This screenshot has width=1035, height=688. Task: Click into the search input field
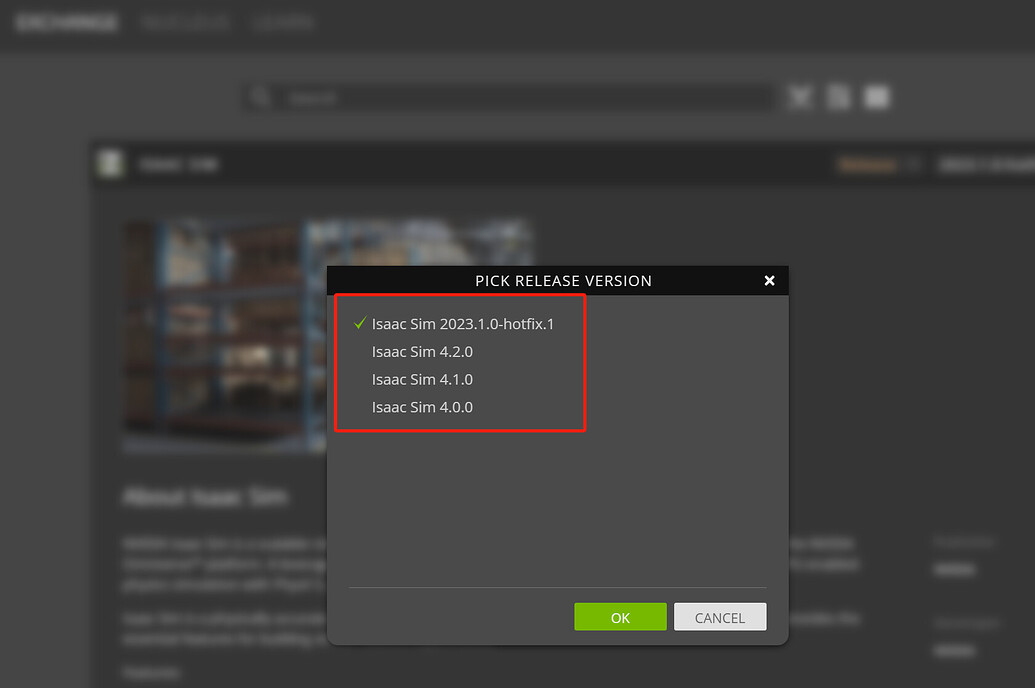pos(520,96)
